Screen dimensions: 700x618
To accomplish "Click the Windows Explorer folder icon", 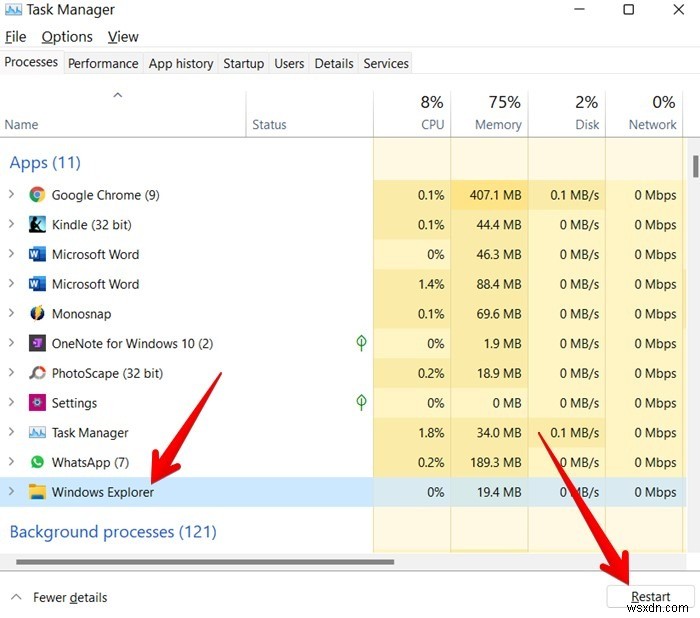I will tap(37, 492).
